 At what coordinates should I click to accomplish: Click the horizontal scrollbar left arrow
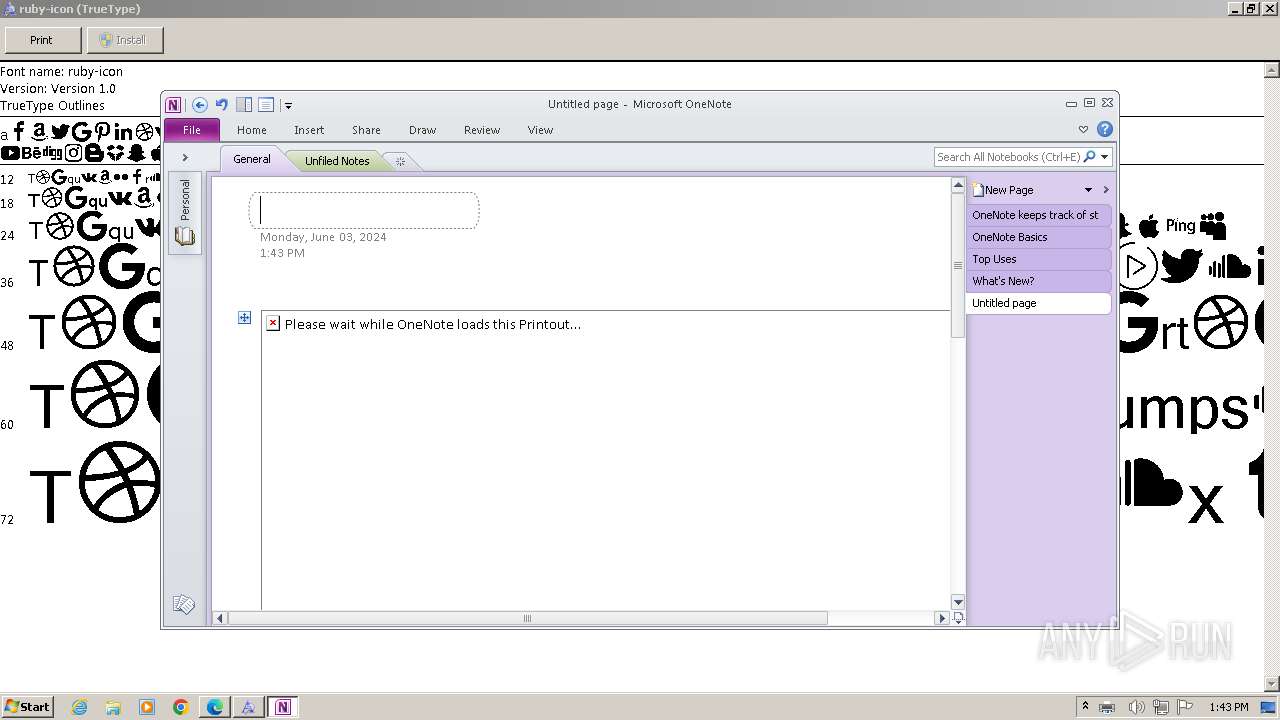[220, 618]
